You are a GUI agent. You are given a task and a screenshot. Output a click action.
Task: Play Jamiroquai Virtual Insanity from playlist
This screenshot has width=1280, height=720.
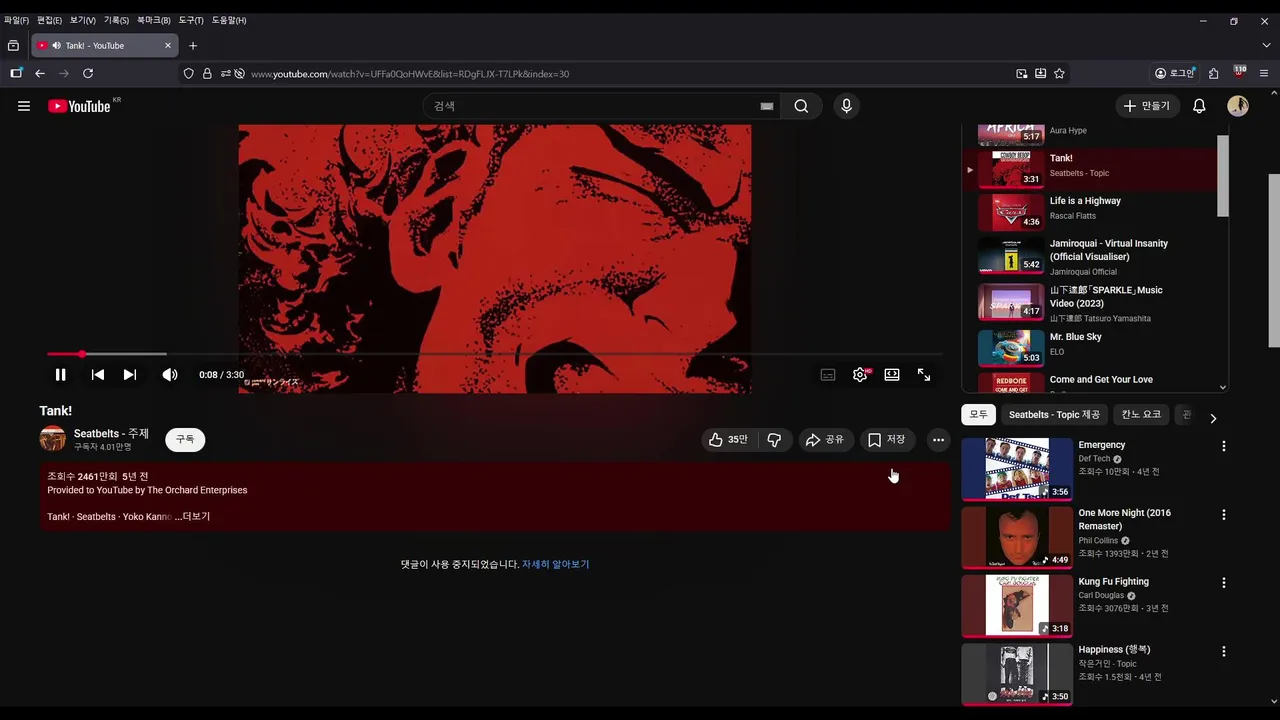coord(1090,255)
